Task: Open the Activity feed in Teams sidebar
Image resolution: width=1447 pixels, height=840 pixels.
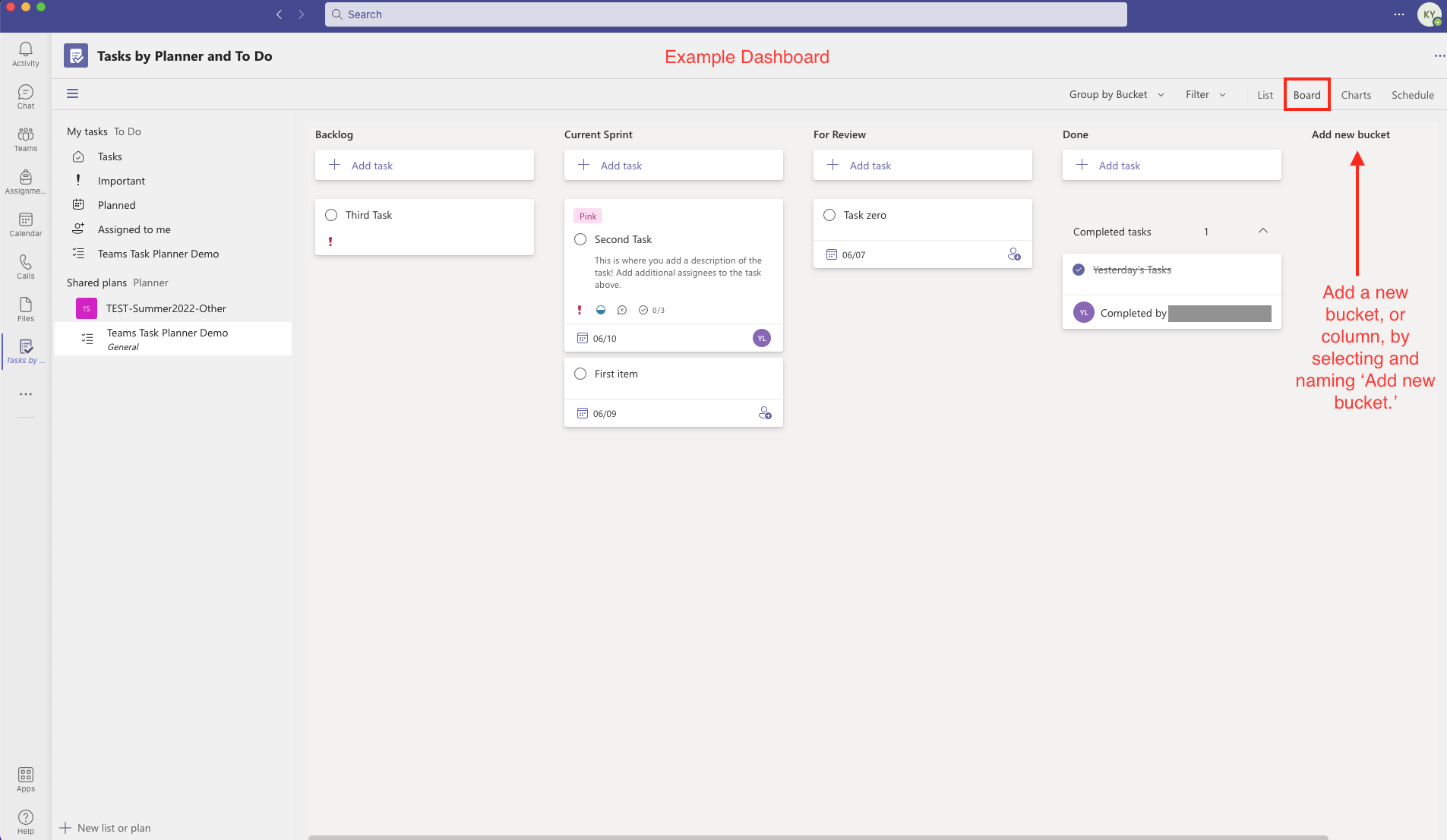Action: pos(25,52)
